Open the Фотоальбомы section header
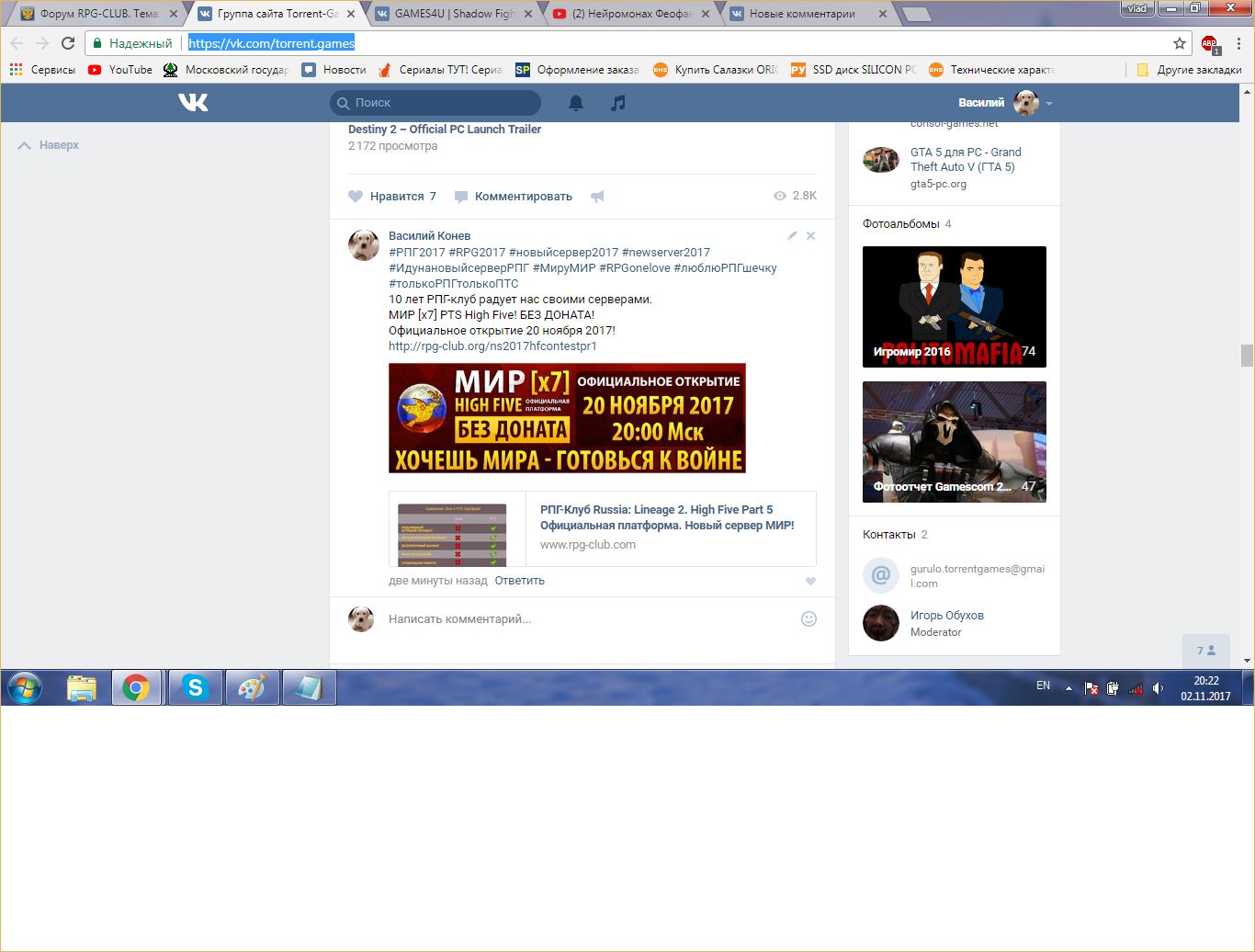The width and height of the screenshot is (1255, 952). coord(900,224)
